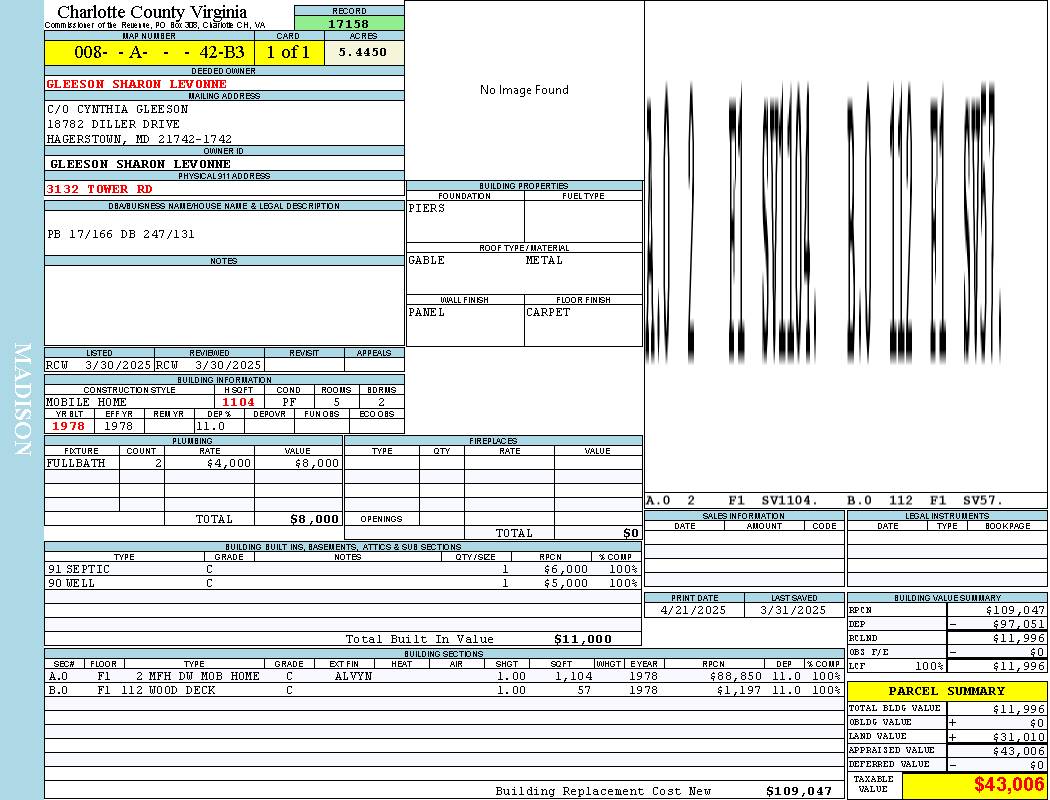1050x800 pixels.
Task: Click the last saved date 3/31/2025
Action: point(793,610)
